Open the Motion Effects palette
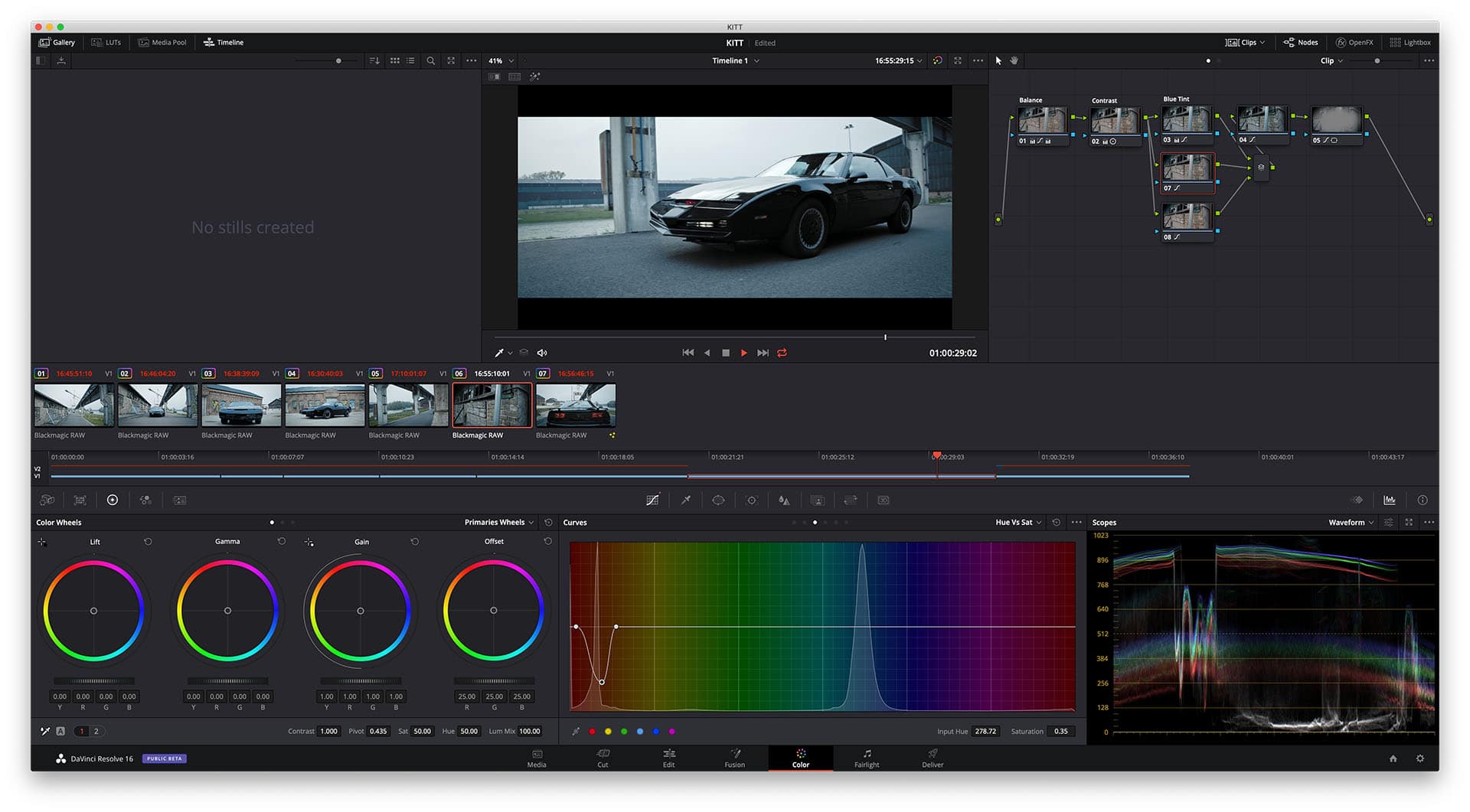 click(180, 500)
